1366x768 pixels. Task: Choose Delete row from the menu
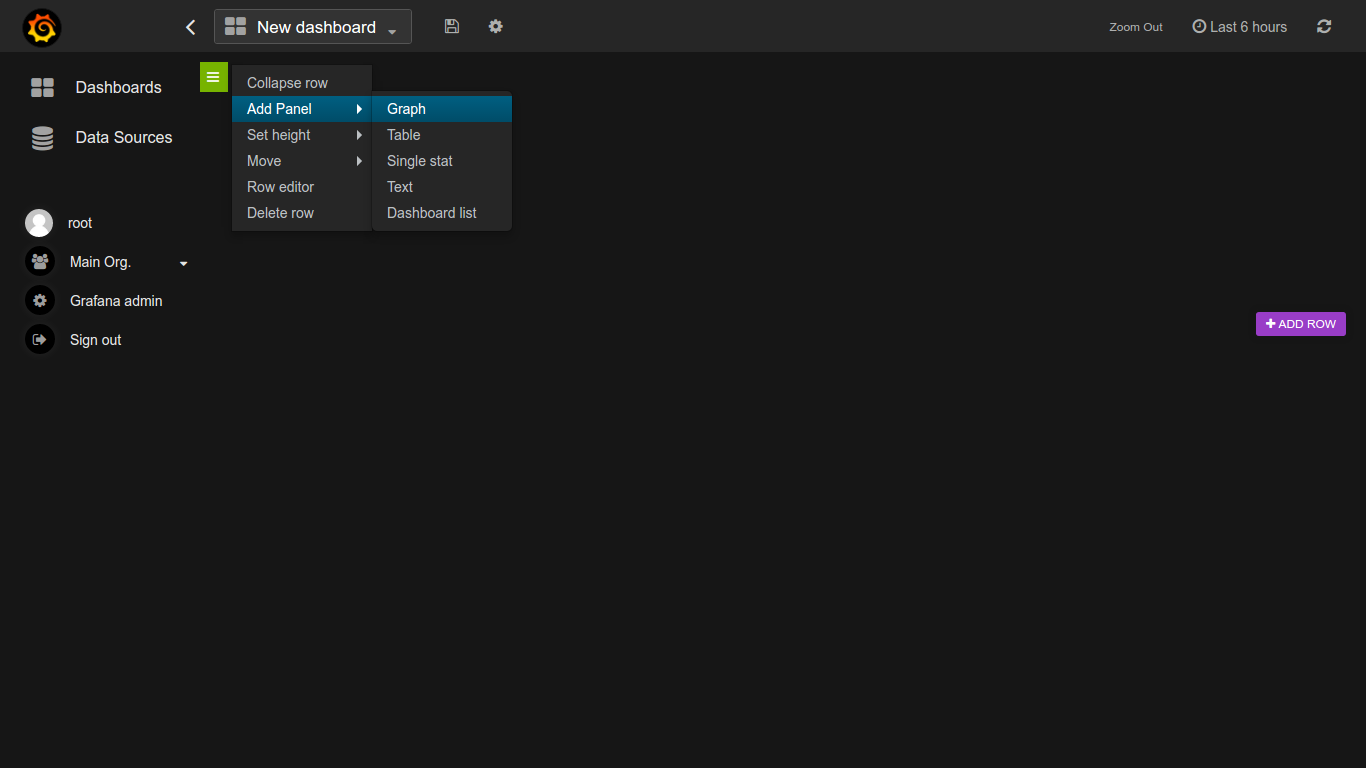(x=302, y=213)
